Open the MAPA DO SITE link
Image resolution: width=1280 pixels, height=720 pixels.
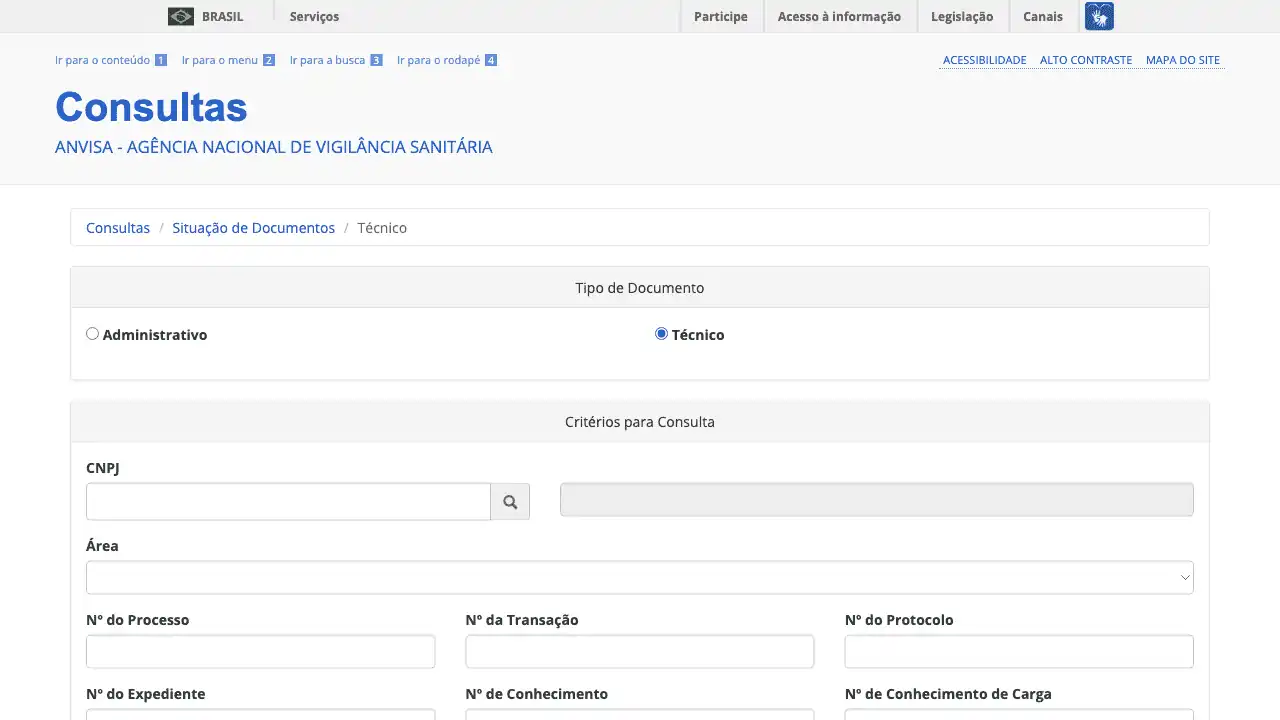coord(1182,60)
